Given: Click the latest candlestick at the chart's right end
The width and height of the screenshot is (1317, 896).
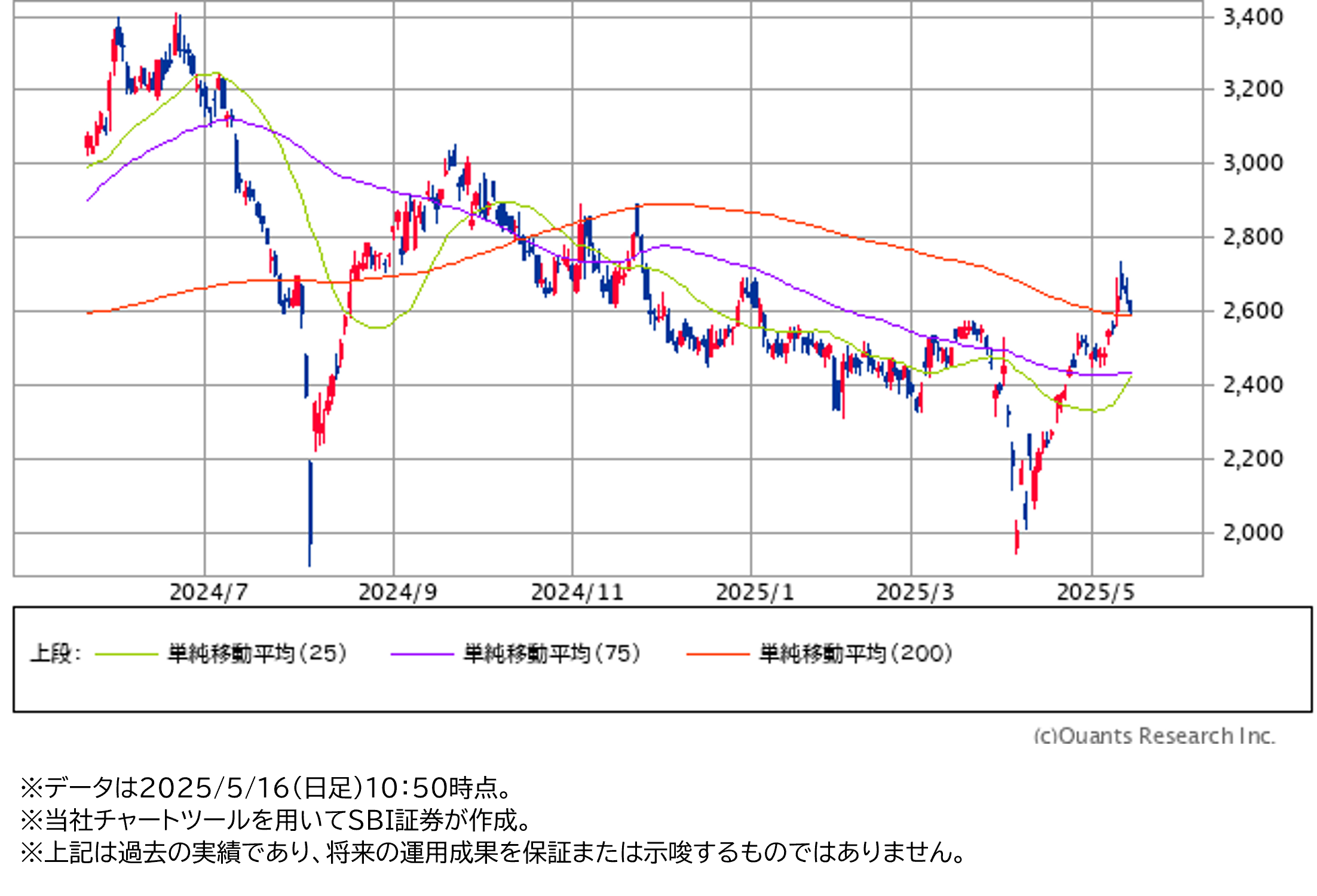Looking at the screenshot, I should (1130, 307).
